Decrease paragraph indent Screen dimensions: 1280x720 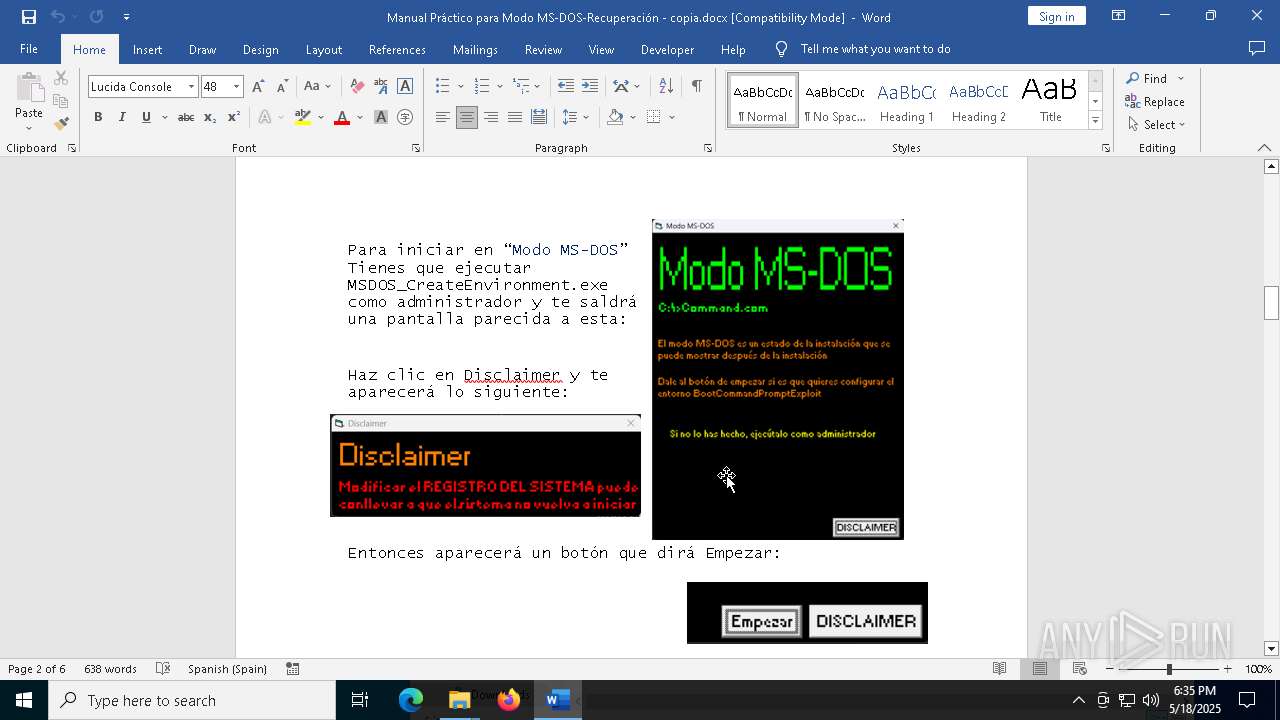566,87
